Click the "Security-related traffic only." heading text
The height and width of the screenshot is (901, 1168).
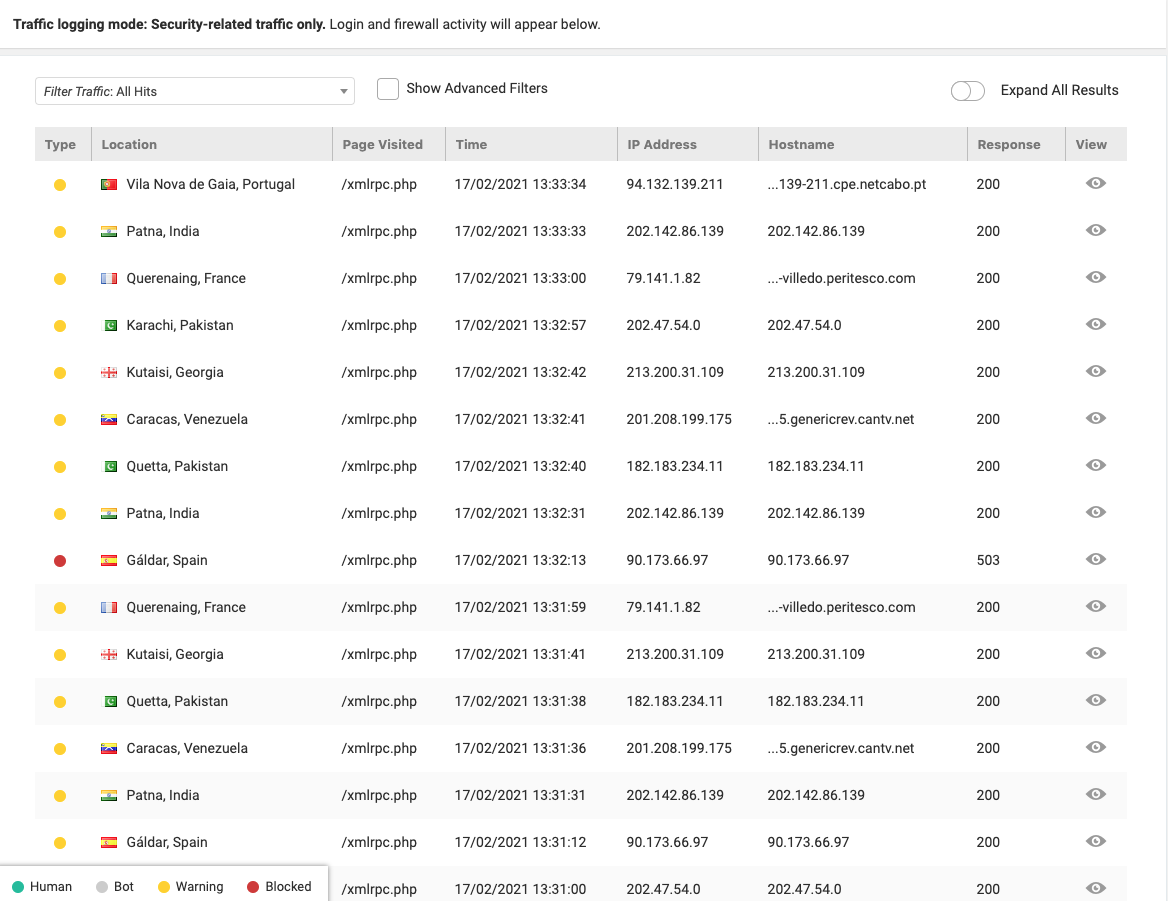click(238, 24)
